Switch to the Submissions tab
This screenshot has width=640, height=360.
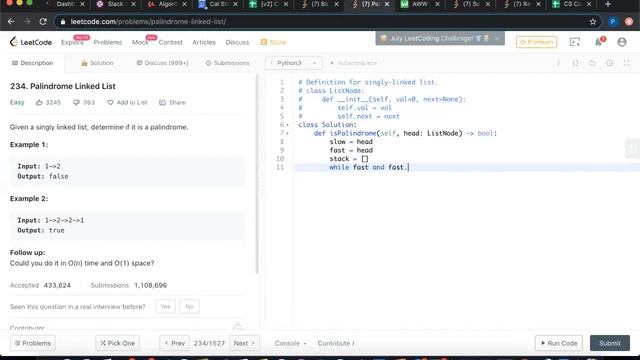227,63
